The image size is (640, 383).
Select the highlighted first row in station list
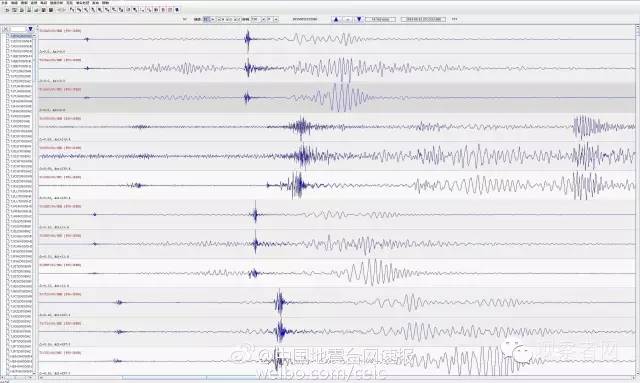pyautogui.click(x=21, y=36)
